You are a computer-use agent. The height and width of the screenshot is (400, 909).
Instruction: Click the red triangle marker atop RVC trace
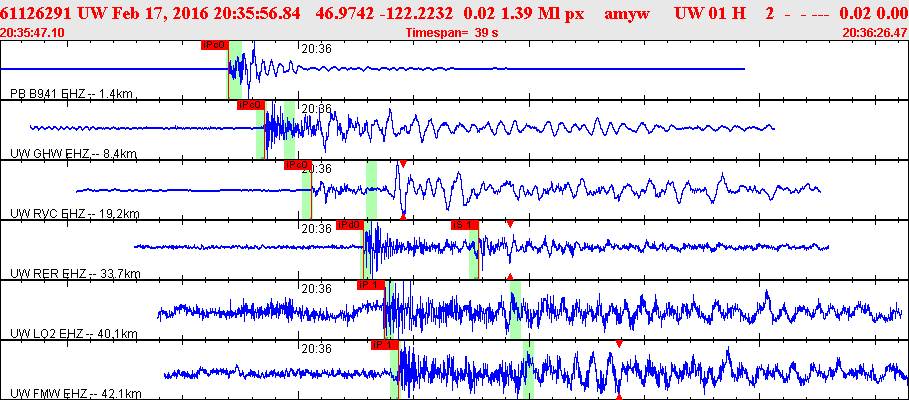click(402, 163)
